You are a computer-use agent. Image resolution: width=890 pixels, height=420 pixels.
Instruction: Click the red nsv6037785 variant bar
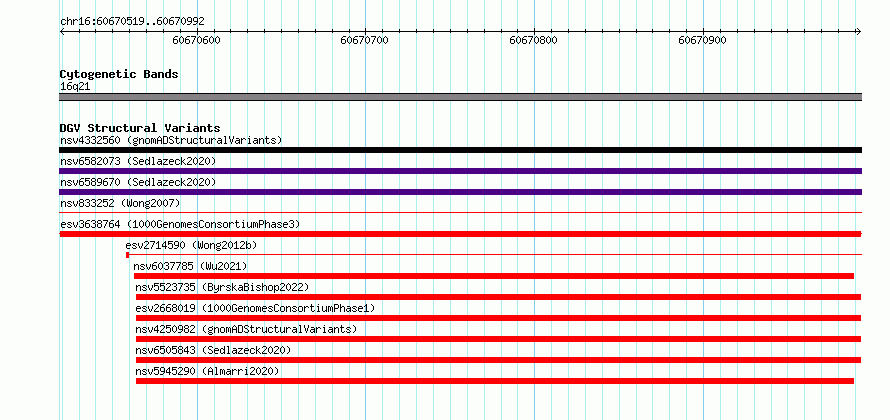point(494,276)
